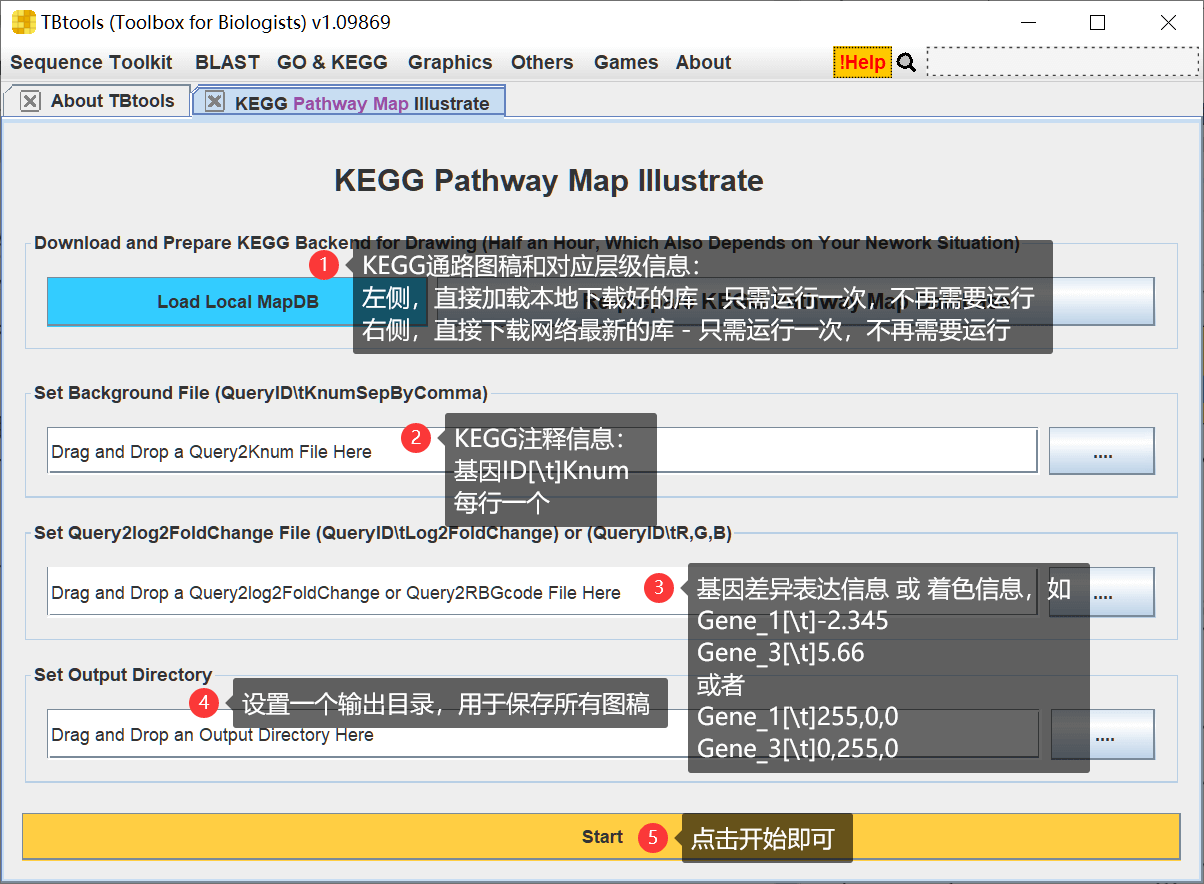
Task: Click the Query2Knum background file field
Action: (x=542, y=451)
